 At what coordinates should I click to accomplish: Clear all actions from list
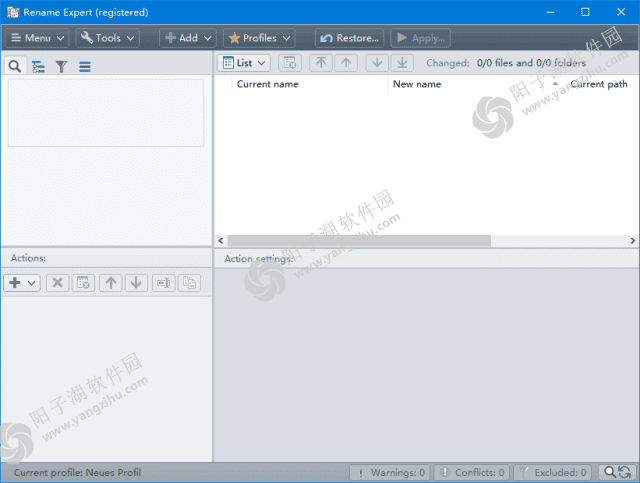(x=83, y=283)
